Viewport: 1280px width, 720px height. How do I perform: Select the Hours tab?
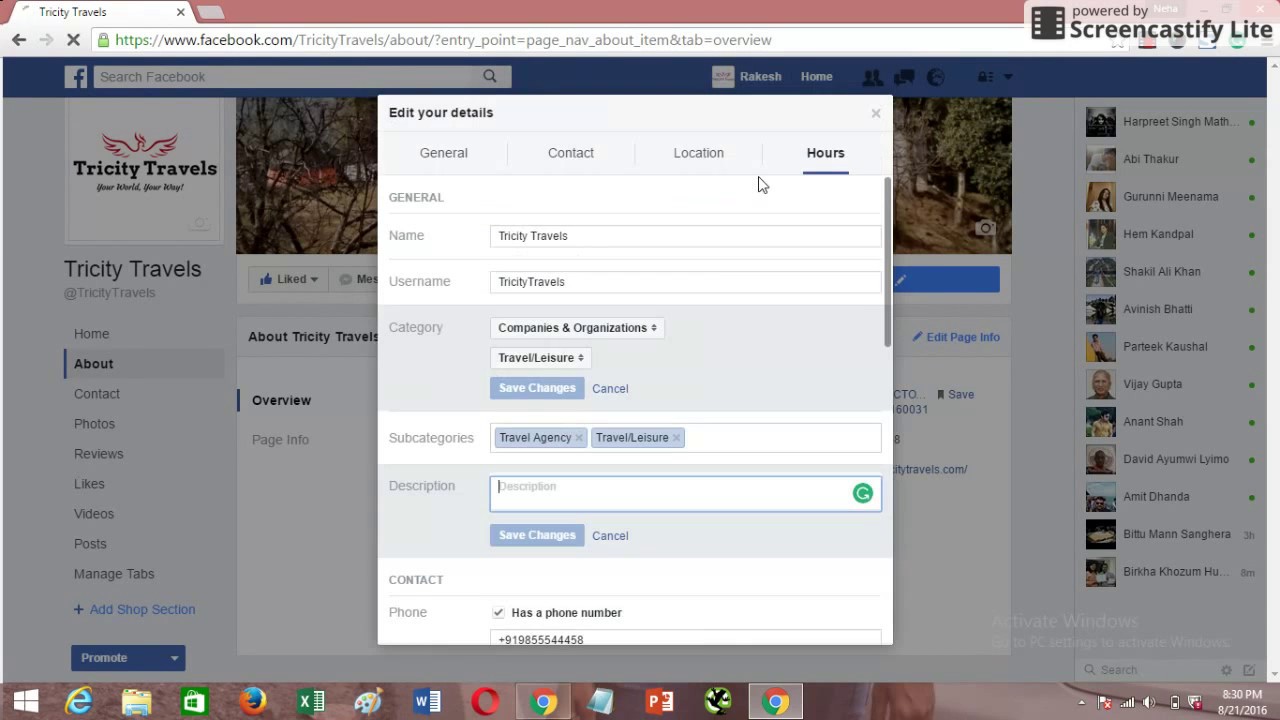point(825,153)
